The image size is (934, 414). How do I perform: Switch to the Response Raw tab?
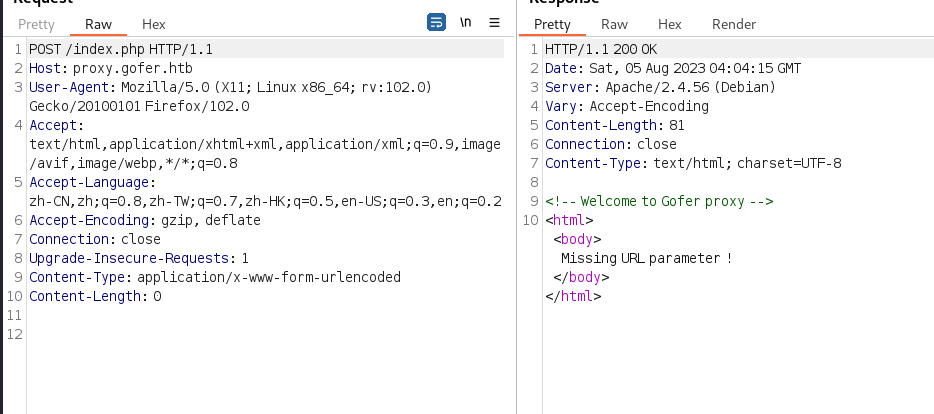[614, 24]
